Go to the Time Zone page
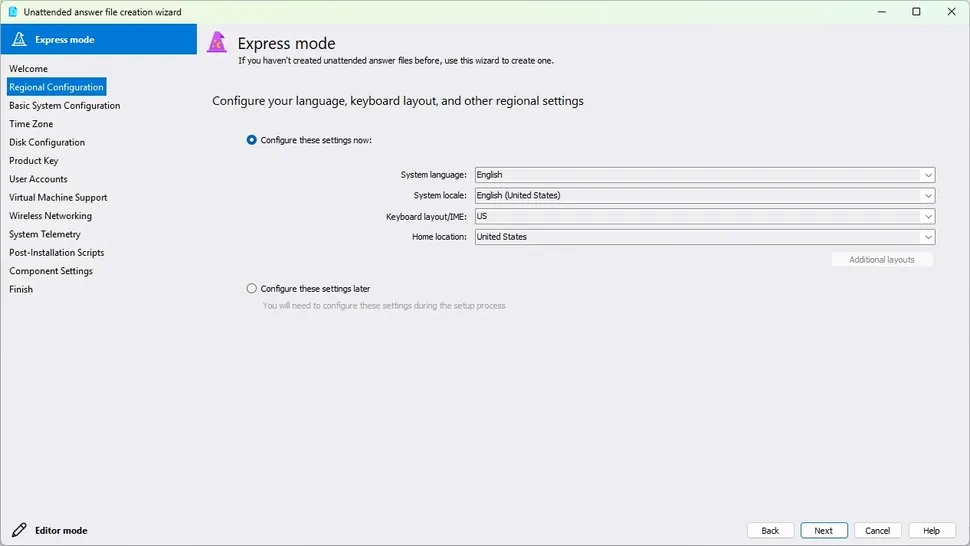970x546 pixels. [x=31, y=124]
